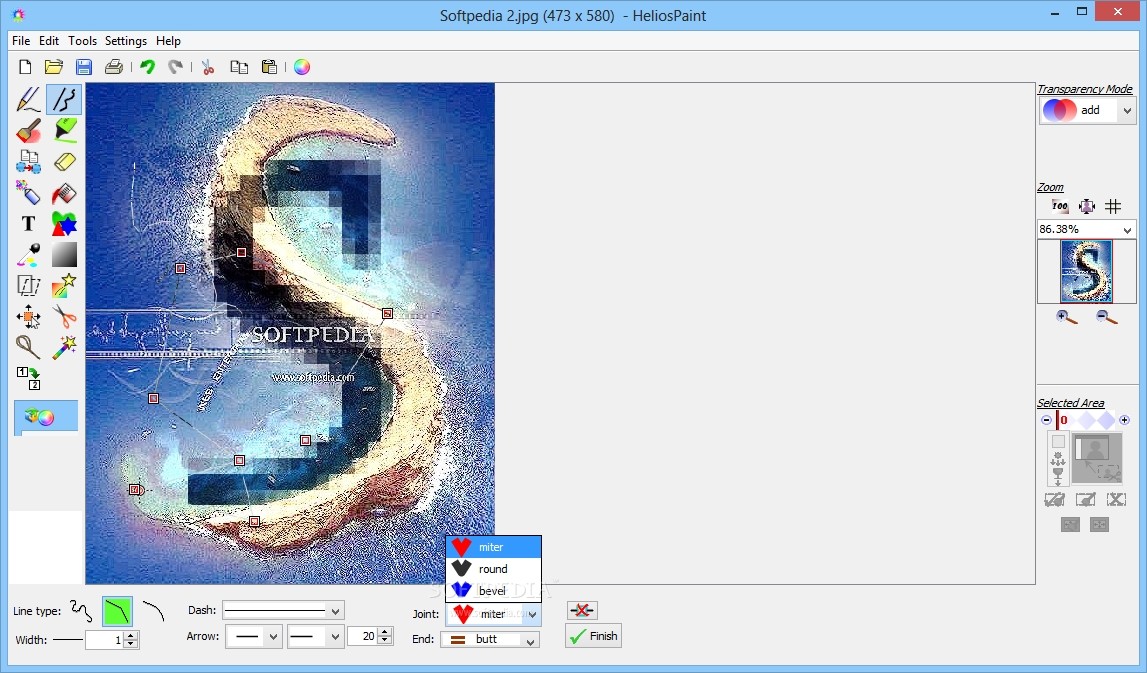Viewport: 1147px width, 673px height.
Task: Open the Tools menu
Action: pos(83,41)
